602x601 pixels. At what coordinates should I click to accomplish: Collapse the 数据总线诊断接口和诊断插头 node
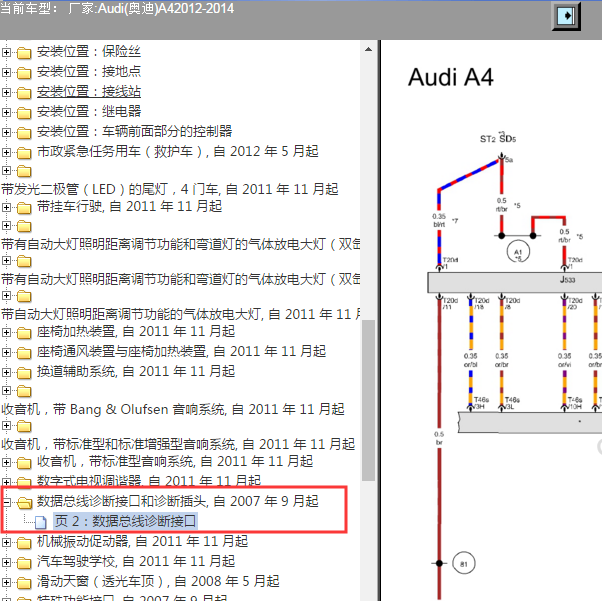coord(6,502)
